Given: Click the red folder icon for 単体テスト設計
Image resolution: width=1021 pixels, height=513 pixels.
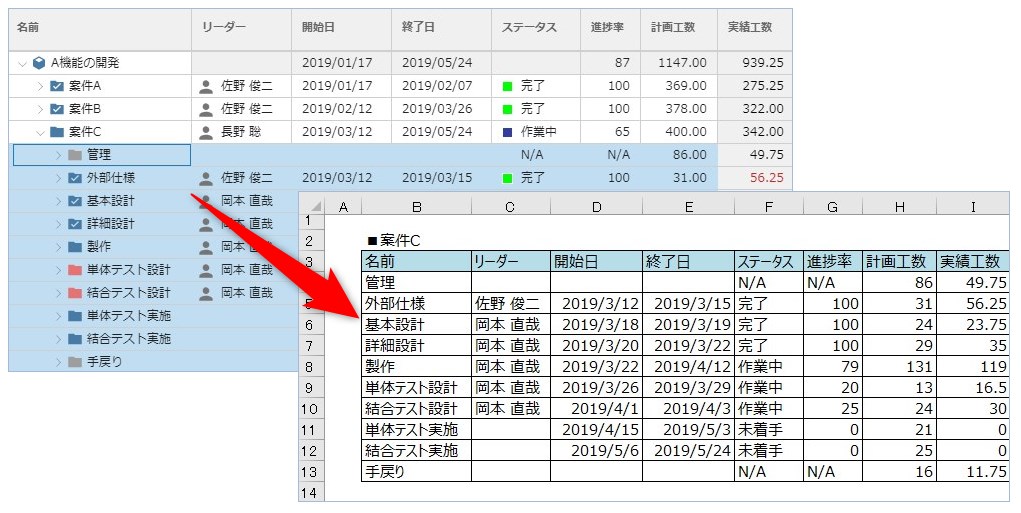Looking at the screenshot, I should point(75,270).
